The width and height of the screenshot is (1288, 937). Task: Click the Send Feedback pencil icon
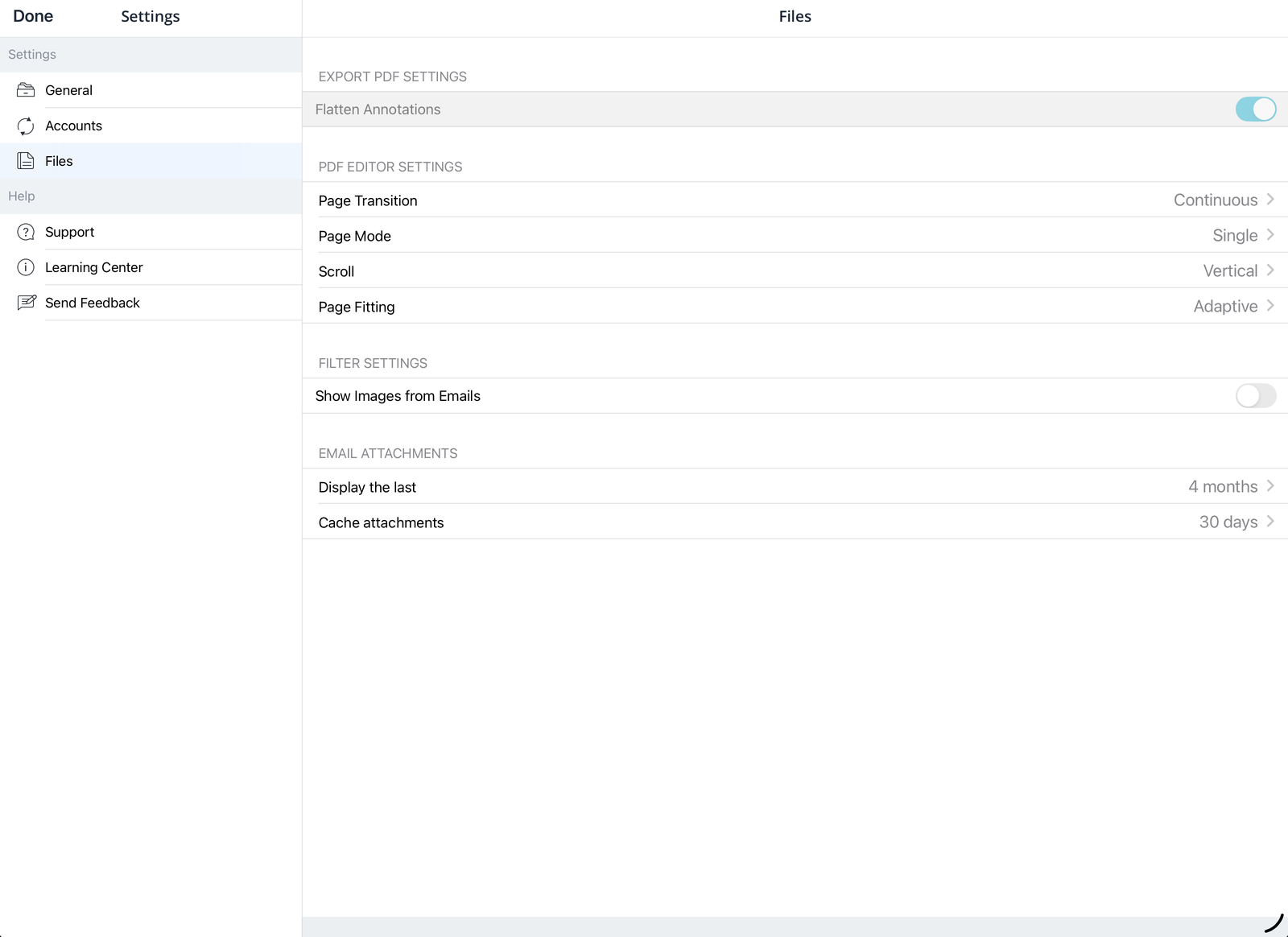[27, 303]
